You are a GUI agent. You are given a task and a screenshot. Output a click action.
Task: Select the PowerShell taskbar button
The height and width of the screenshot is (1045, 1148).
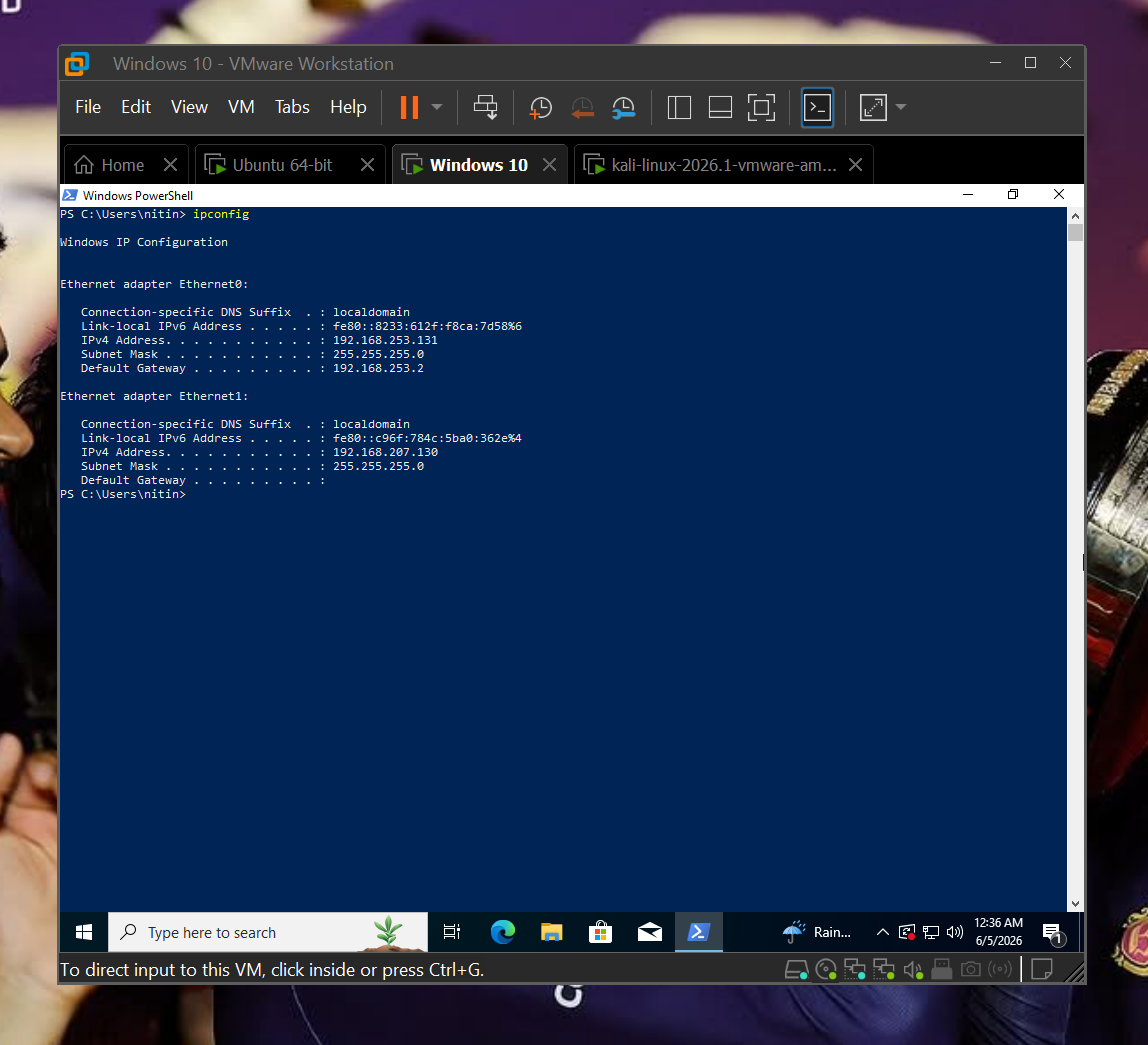click(698, 932)
